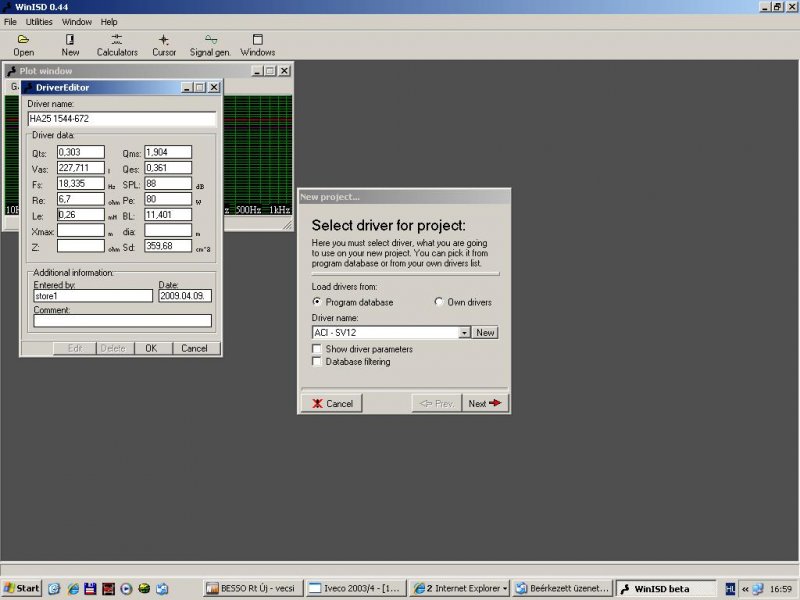This screenshot has width=800, height=600.
Task: Select the WinISD beta taskbar button
Action: point(666,588)
